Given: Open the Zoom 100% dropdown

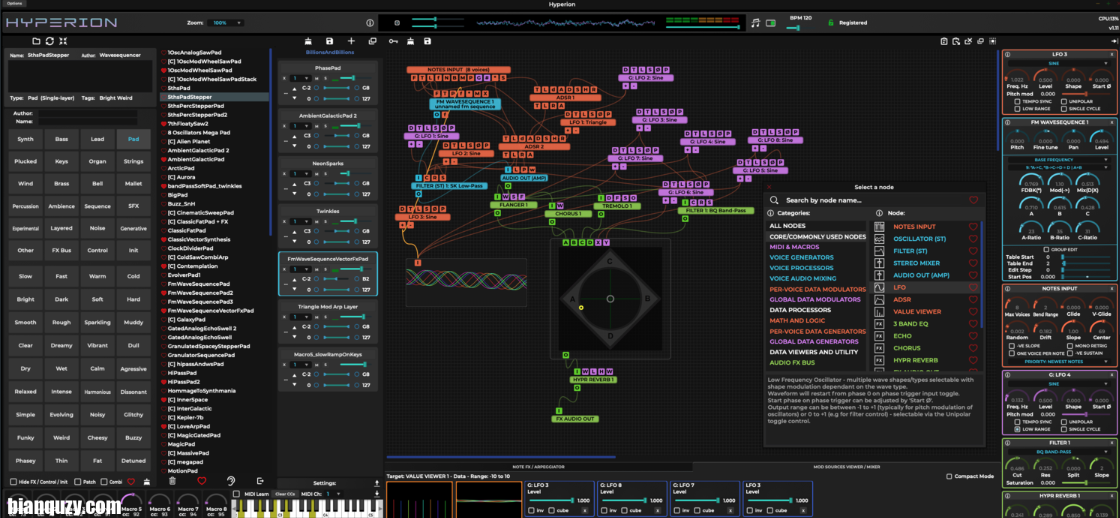Looking at the screenshot, I should (x=226, y=23).
